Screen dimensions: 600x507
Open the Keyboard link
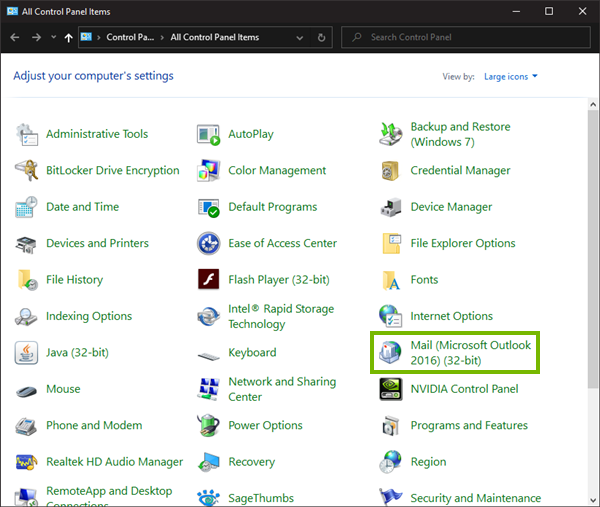point(252,352)
